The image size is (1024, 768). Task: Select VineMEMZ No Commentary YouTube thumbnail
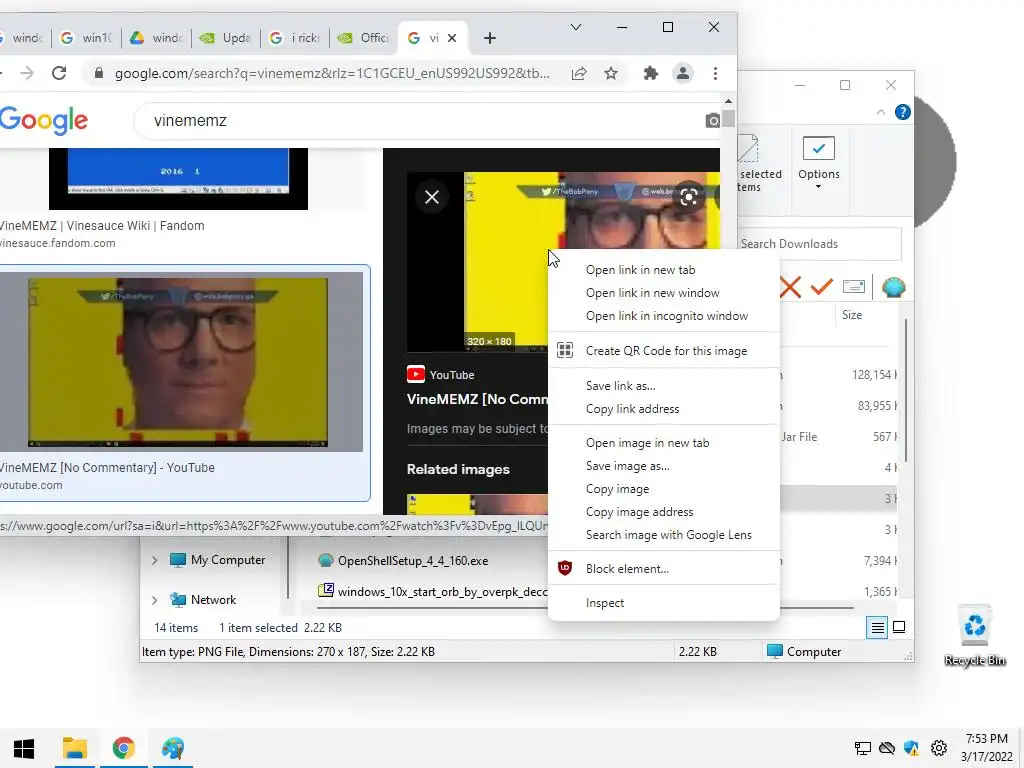click(181, 362)
